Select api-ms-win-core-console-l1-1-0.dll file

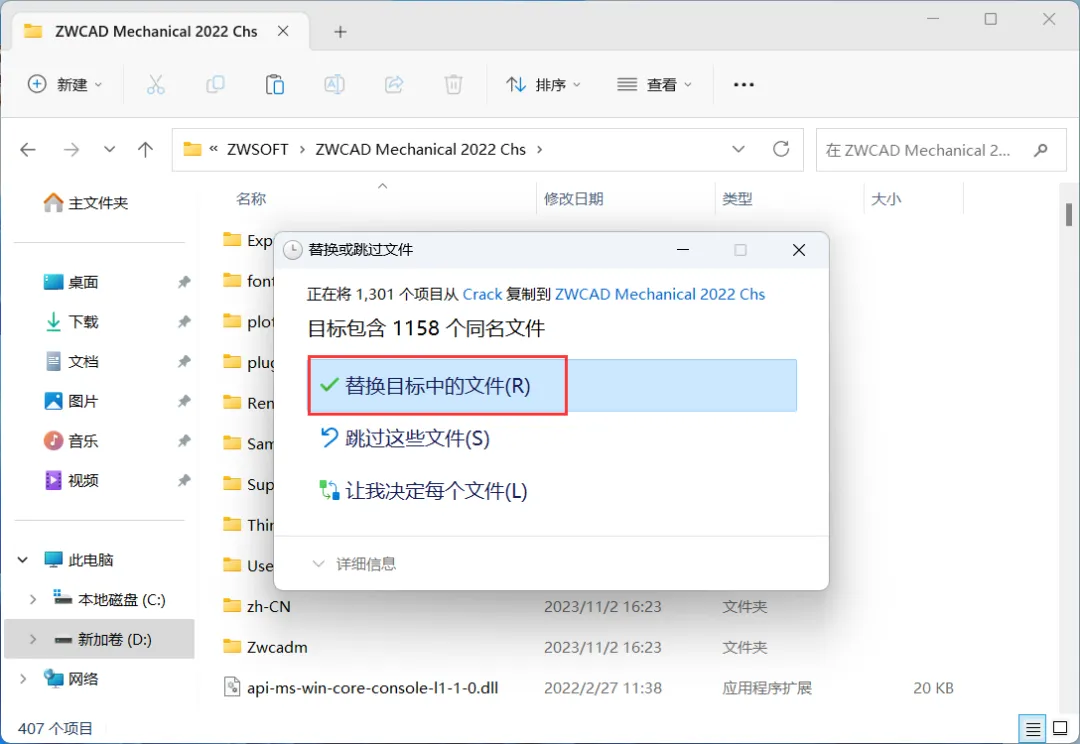[x=373, y=688]
